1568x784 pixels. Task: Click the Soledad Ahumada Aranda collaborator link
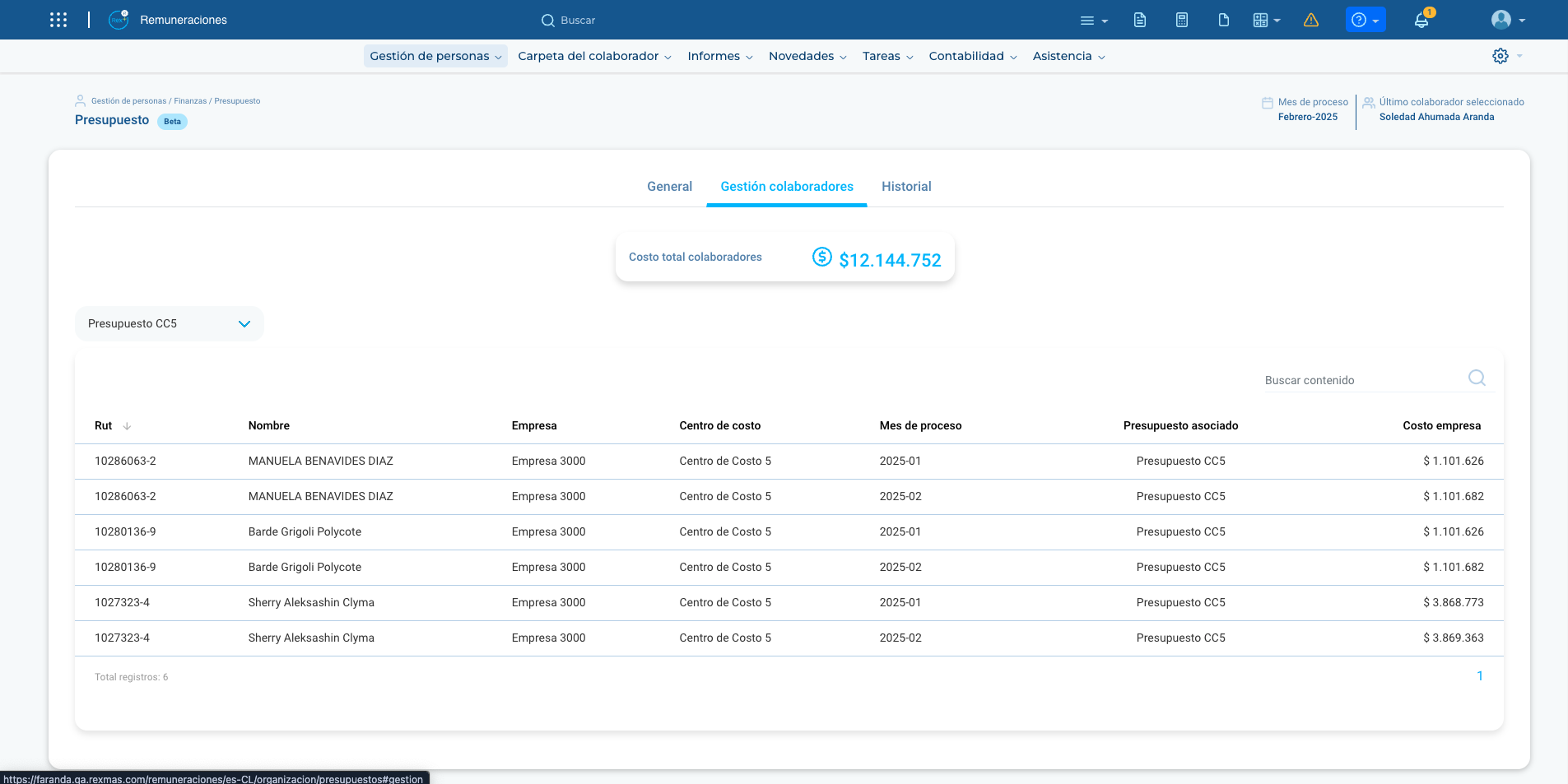click(1437, 117)
